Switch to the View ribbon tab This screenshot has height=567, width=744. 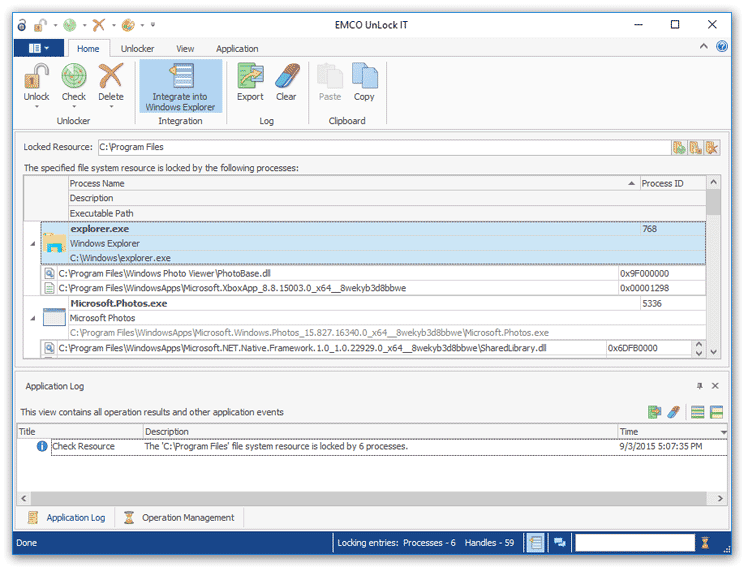pos(185,48)
